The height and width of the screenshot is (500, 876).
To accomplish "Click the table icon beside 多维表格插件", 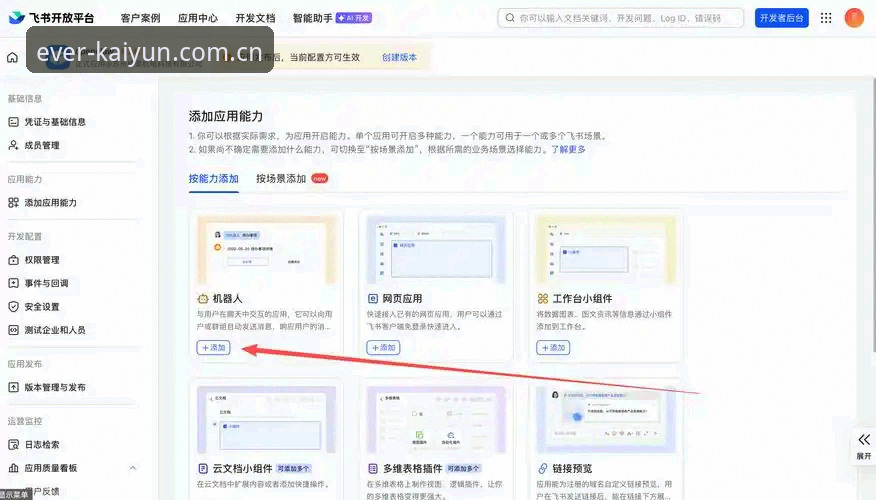I will coord(373,468).
